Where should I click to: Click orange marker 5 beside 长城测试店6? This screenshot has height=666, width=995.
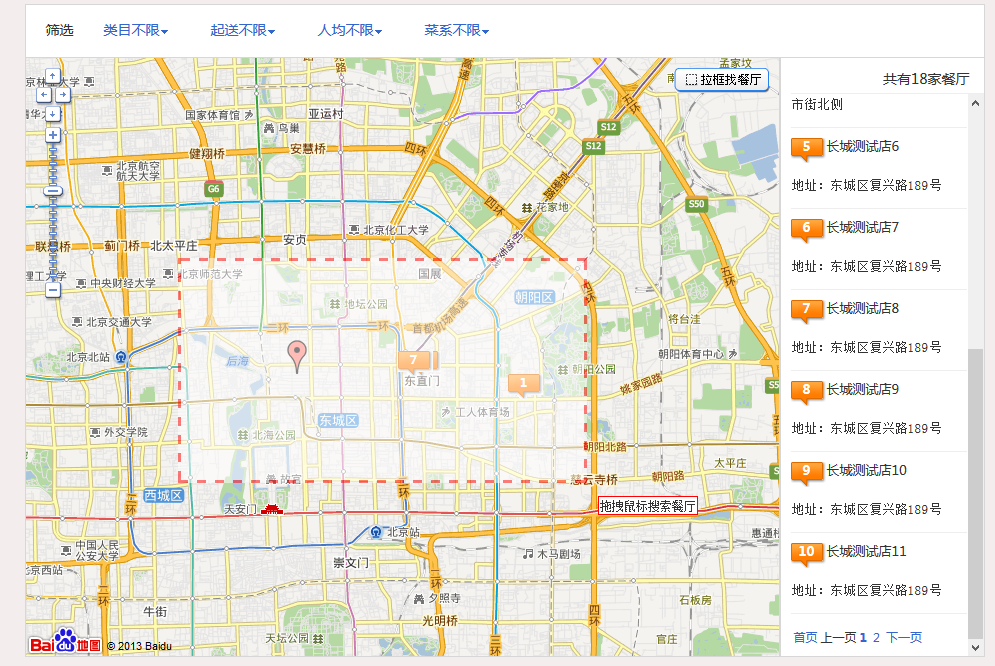pyautogui.click(x=807, y=148)
